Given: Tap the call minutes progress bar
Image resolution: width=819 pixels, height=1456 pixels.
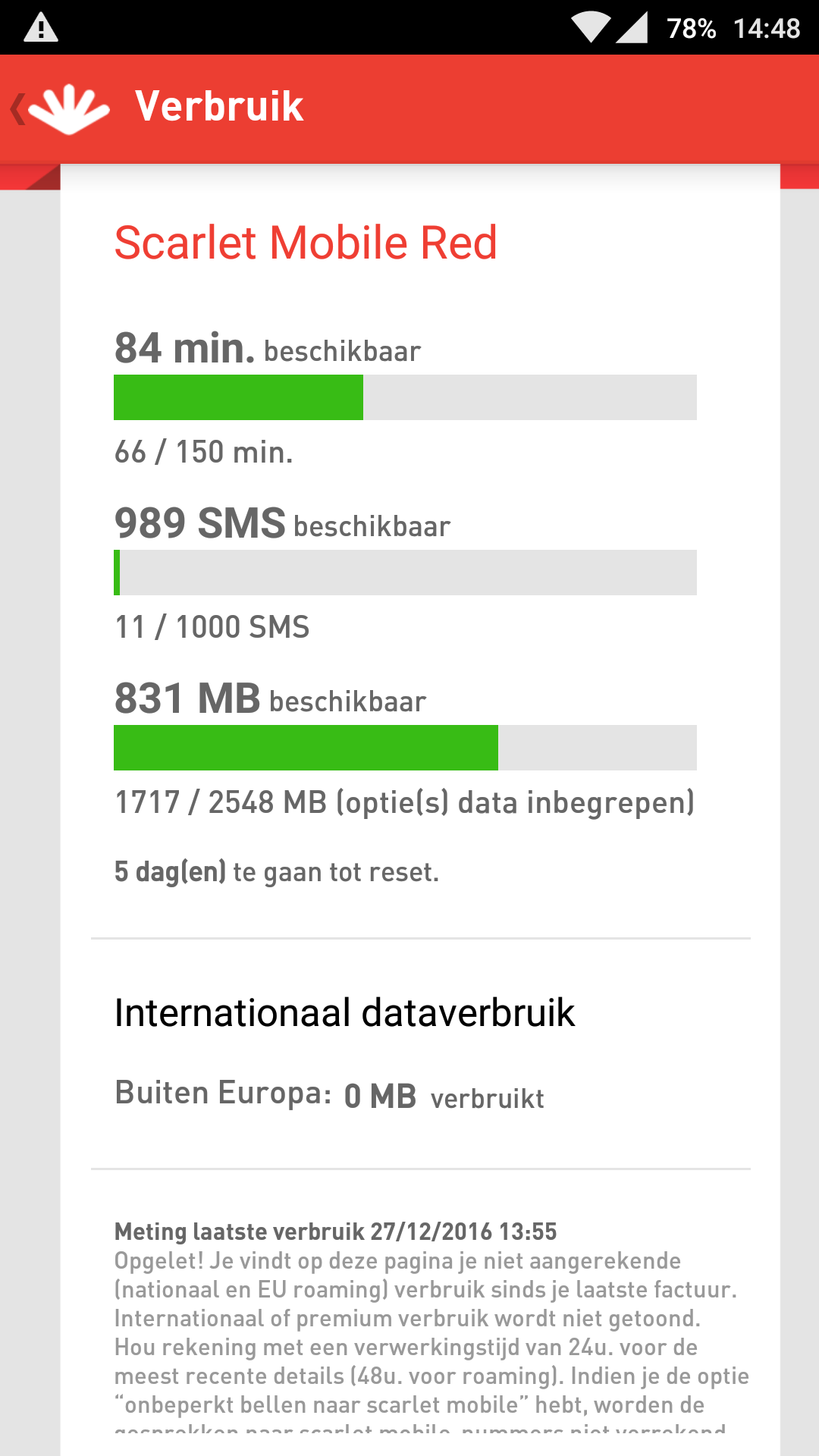Looking at the screenshot, I should click(x=405, y=397).
